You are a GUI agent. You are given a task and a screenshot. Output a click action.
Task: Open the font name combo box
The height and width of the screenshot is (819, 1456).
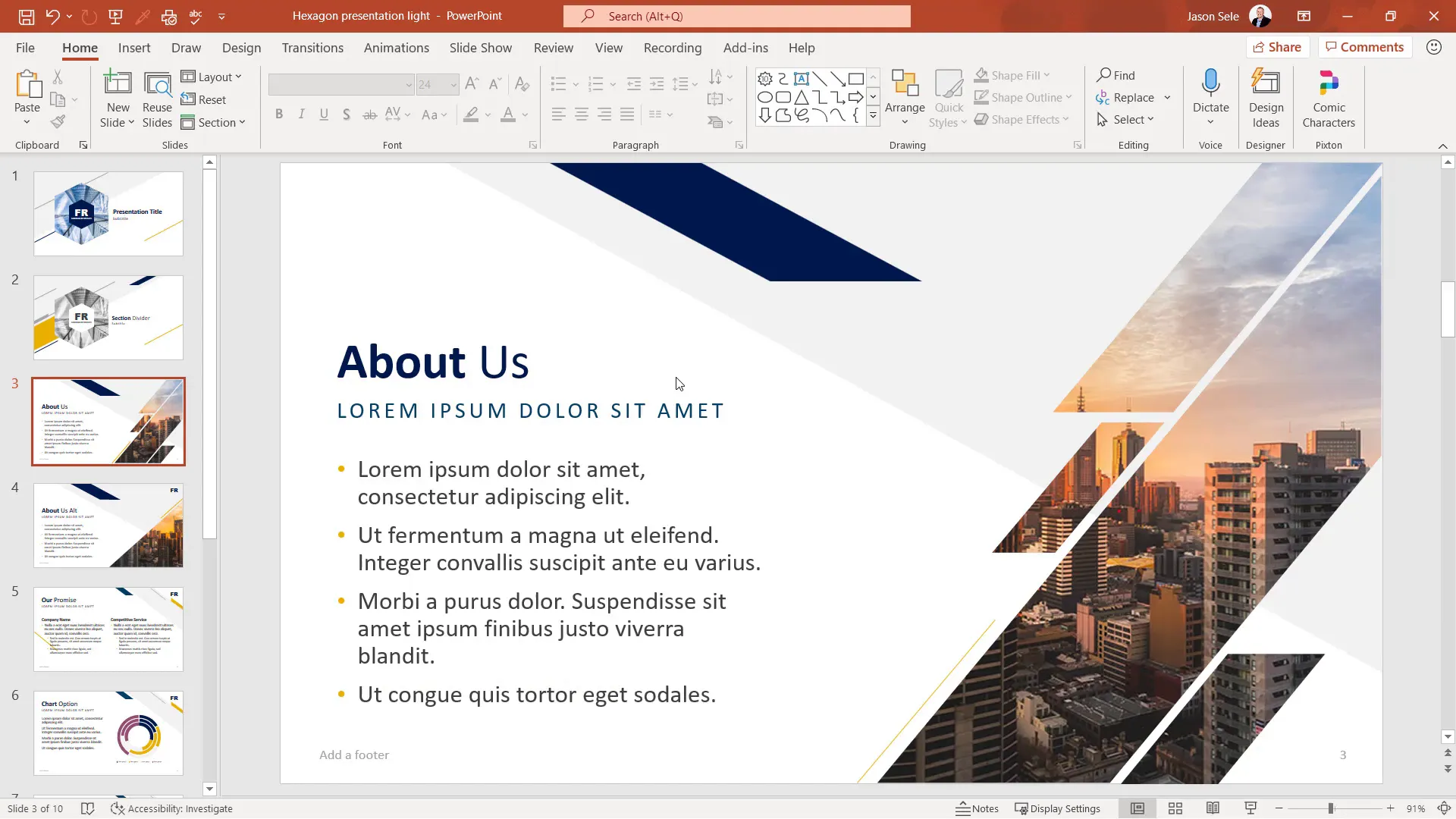(x=341, y=84)
